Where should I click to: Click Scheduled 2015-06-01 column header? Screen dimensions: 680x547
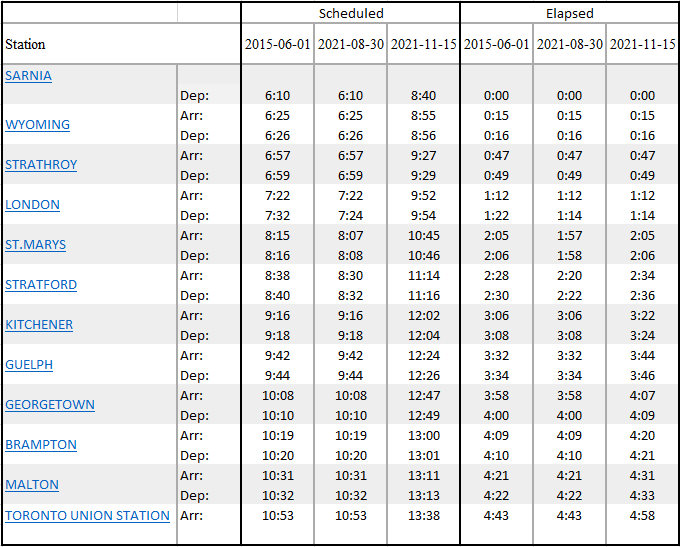click(x=277, y=45)
